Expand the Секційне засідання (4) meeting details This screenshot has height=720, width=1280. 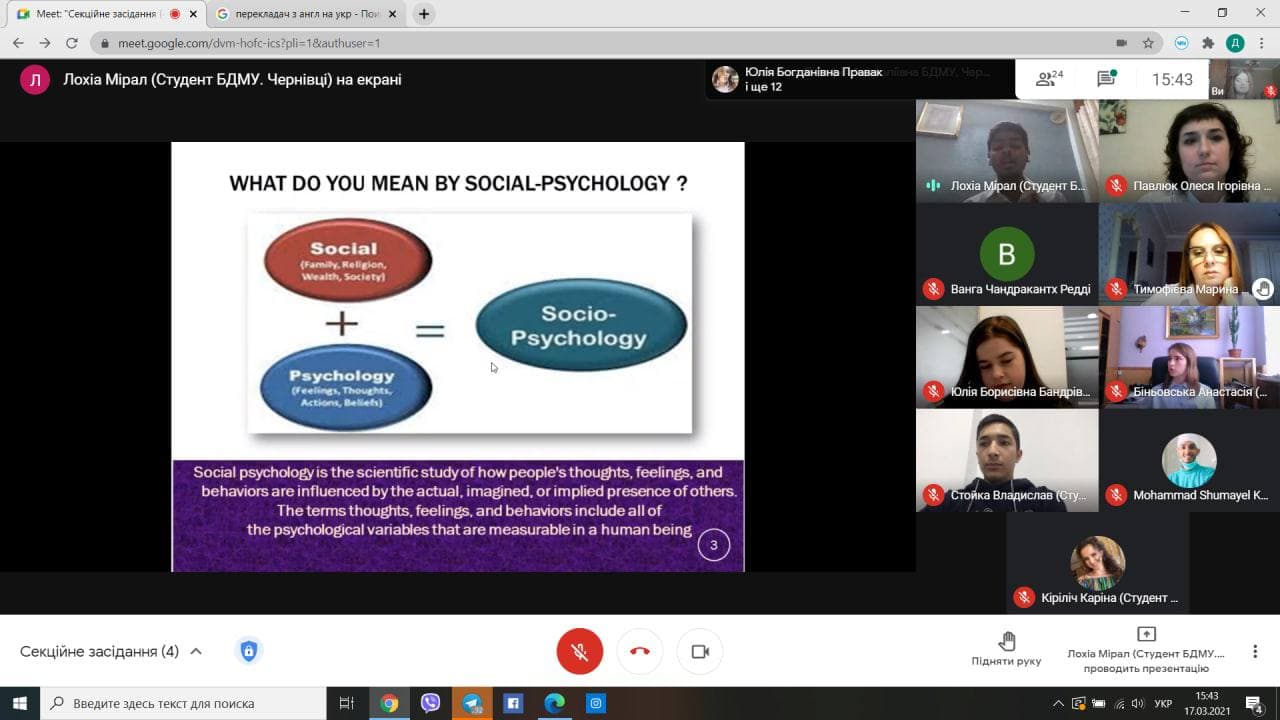point(111,651)
